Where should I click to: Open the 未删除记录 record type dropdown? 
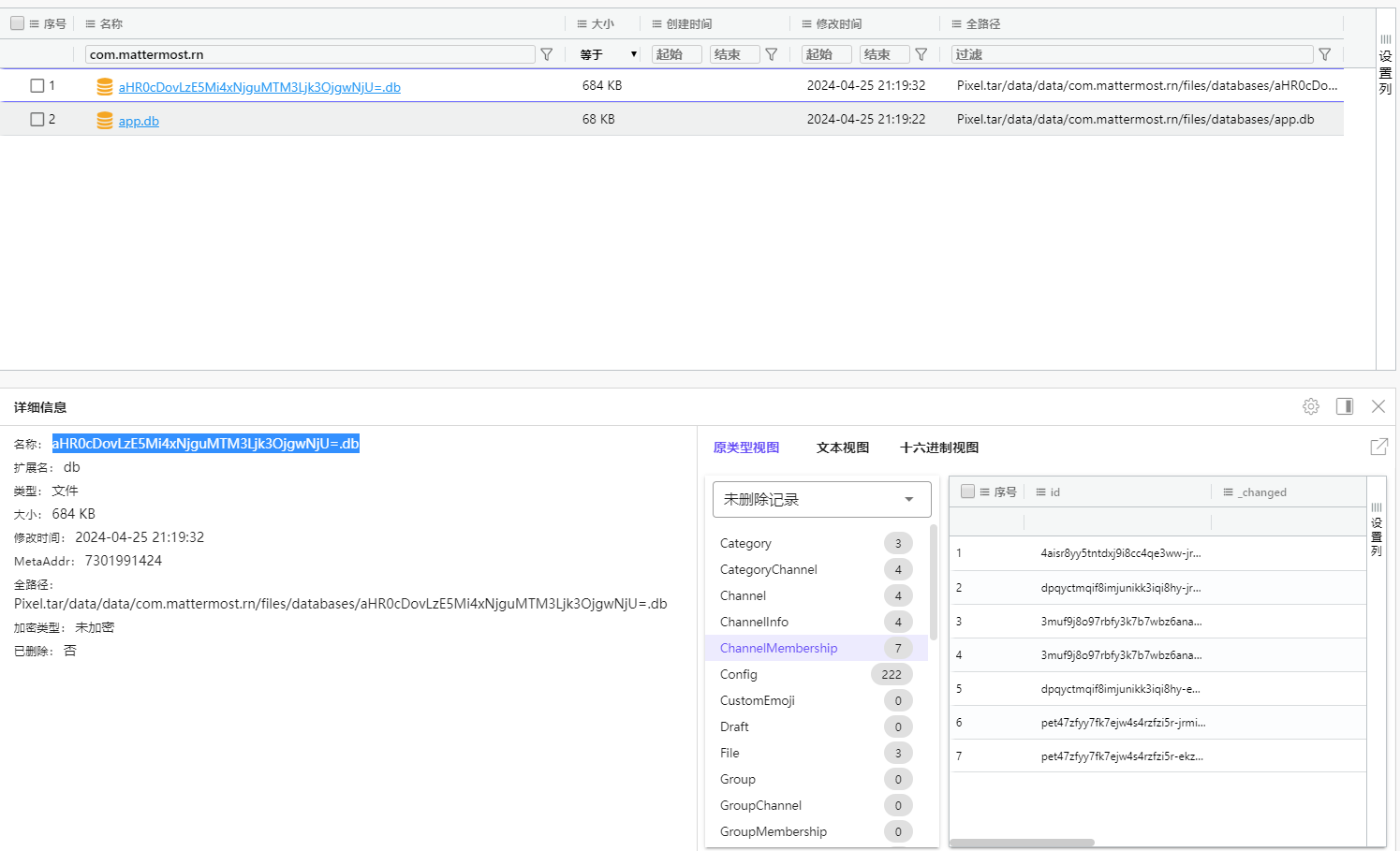821,499
